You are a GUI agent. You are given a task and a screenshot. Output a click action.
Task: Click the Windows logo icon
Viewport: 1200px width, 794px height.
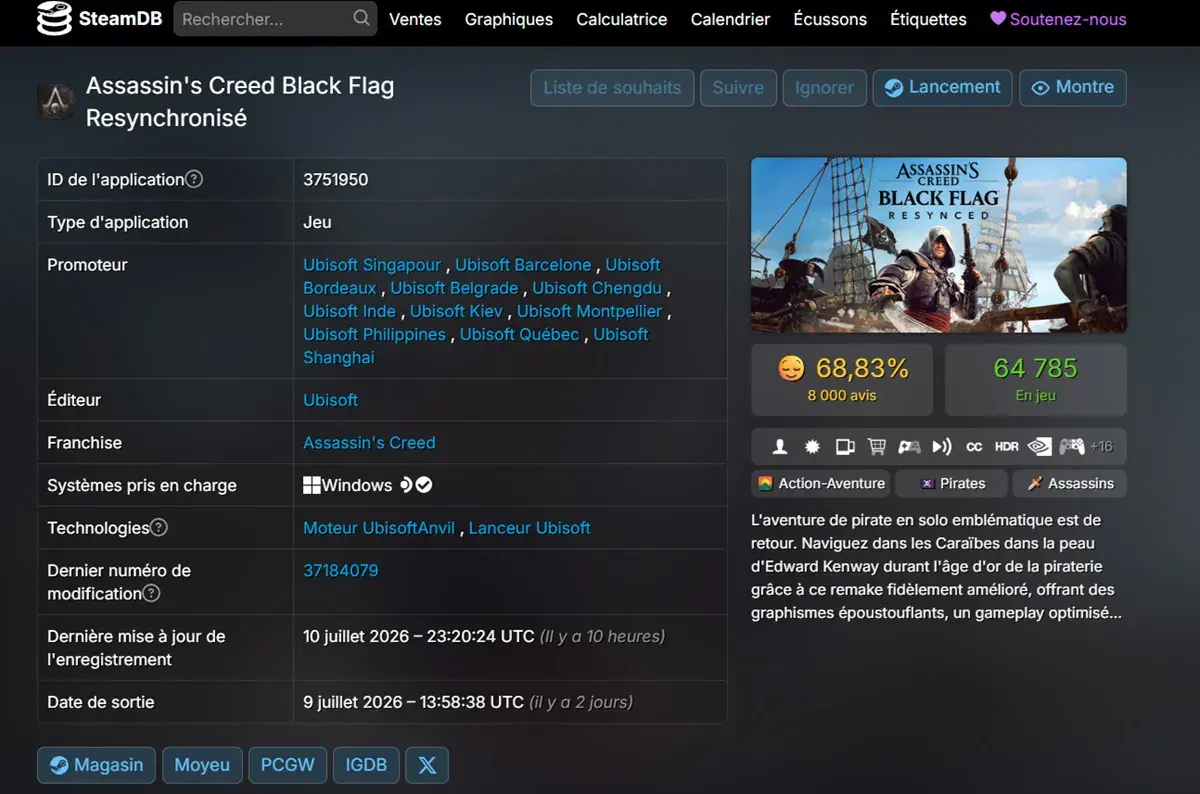pos(312,485)
